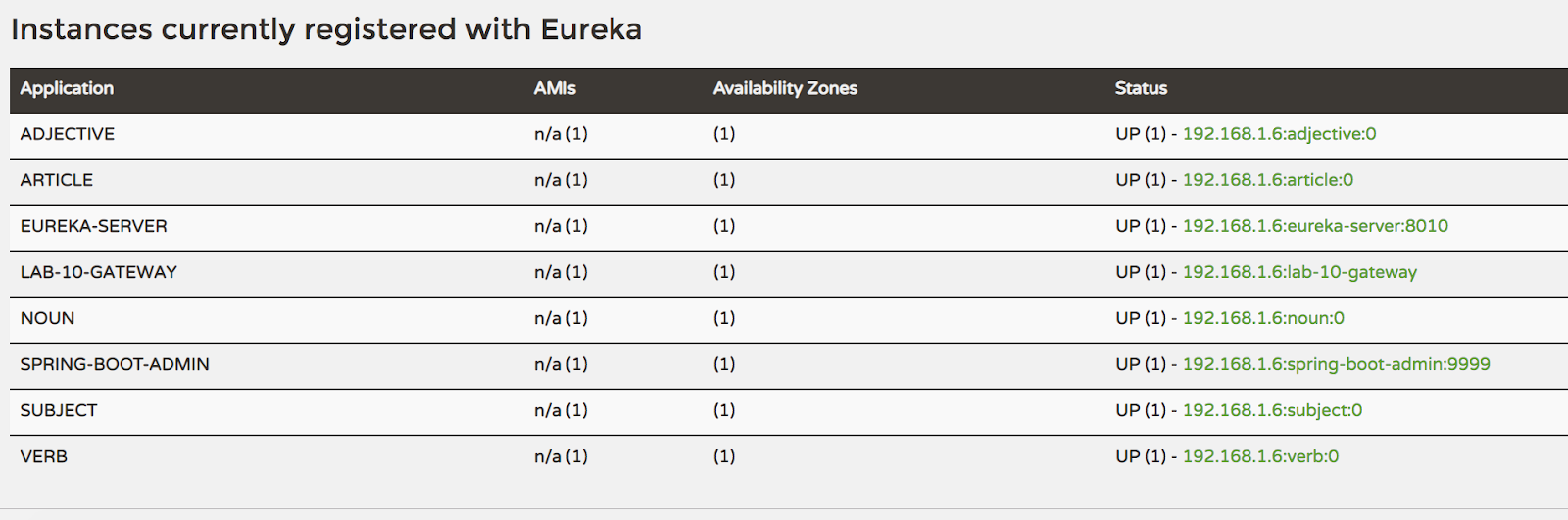
Task: Click the Availability Zones column header
Action: 785,88
